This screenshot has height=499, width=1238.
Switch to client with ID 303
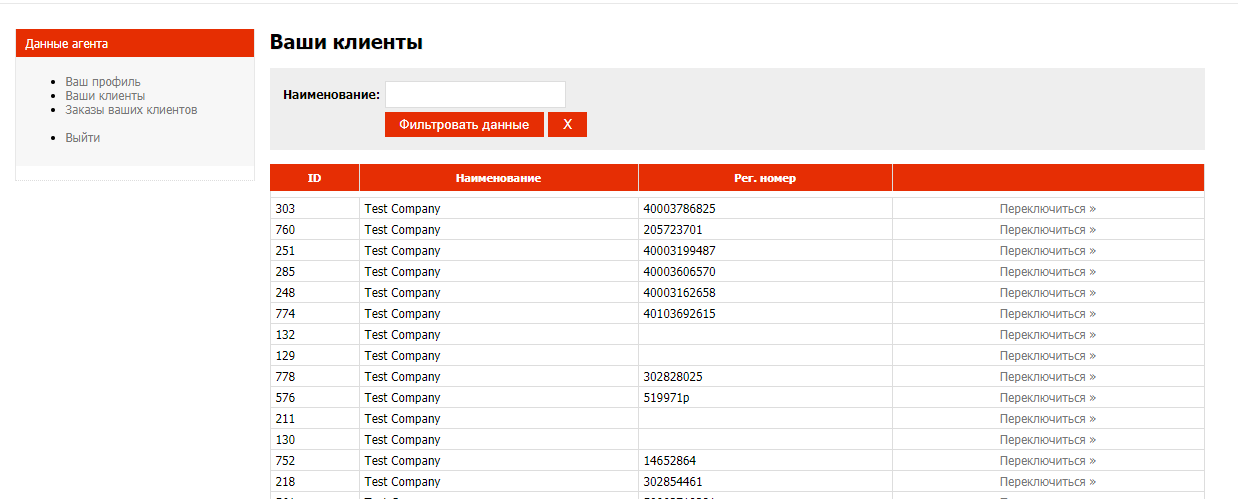pos(1047,209)
